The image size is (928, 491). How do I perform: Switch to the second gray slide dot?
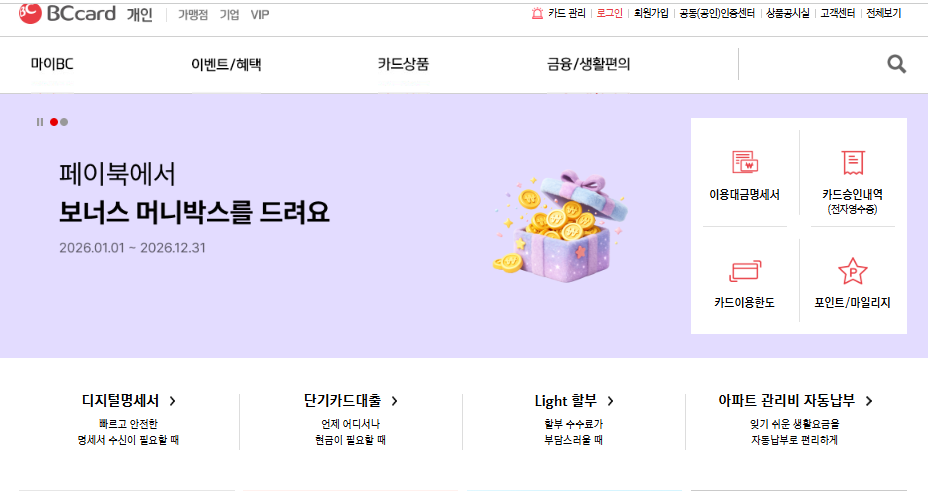tap(64, 122)
